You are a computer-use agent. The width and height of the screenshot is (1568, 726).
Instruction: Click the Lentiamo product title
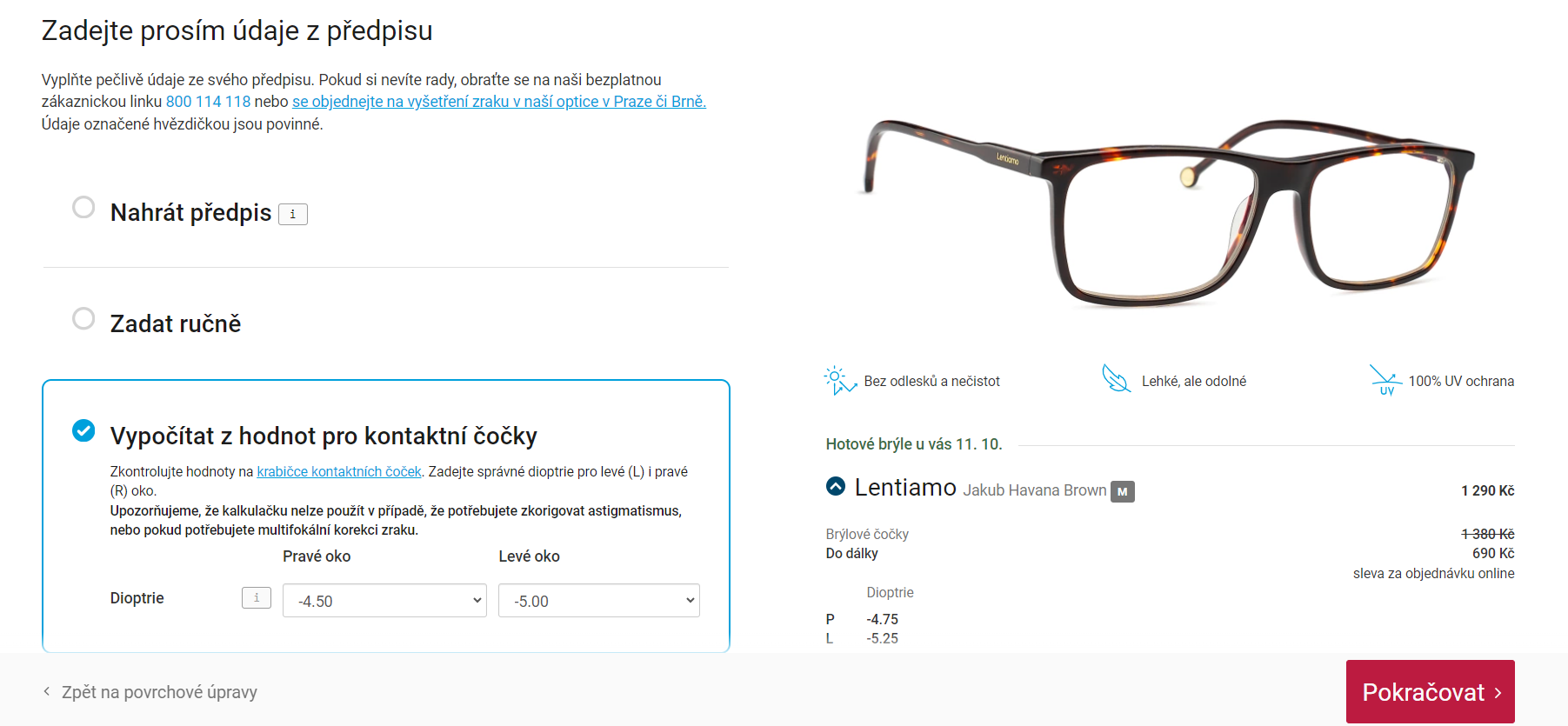905,487
